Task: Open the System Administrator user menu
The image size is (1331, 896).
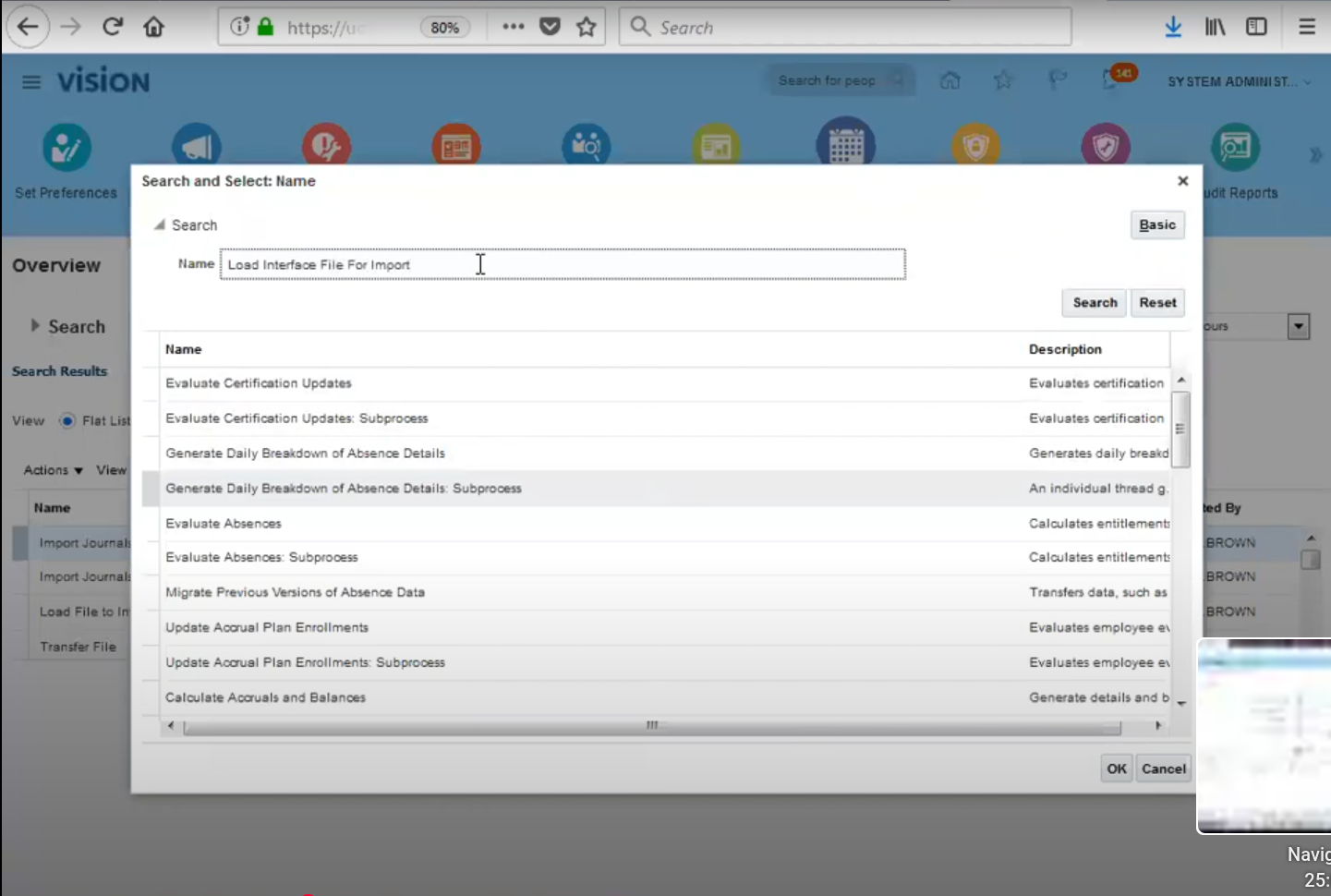Action: point(1238,82)
